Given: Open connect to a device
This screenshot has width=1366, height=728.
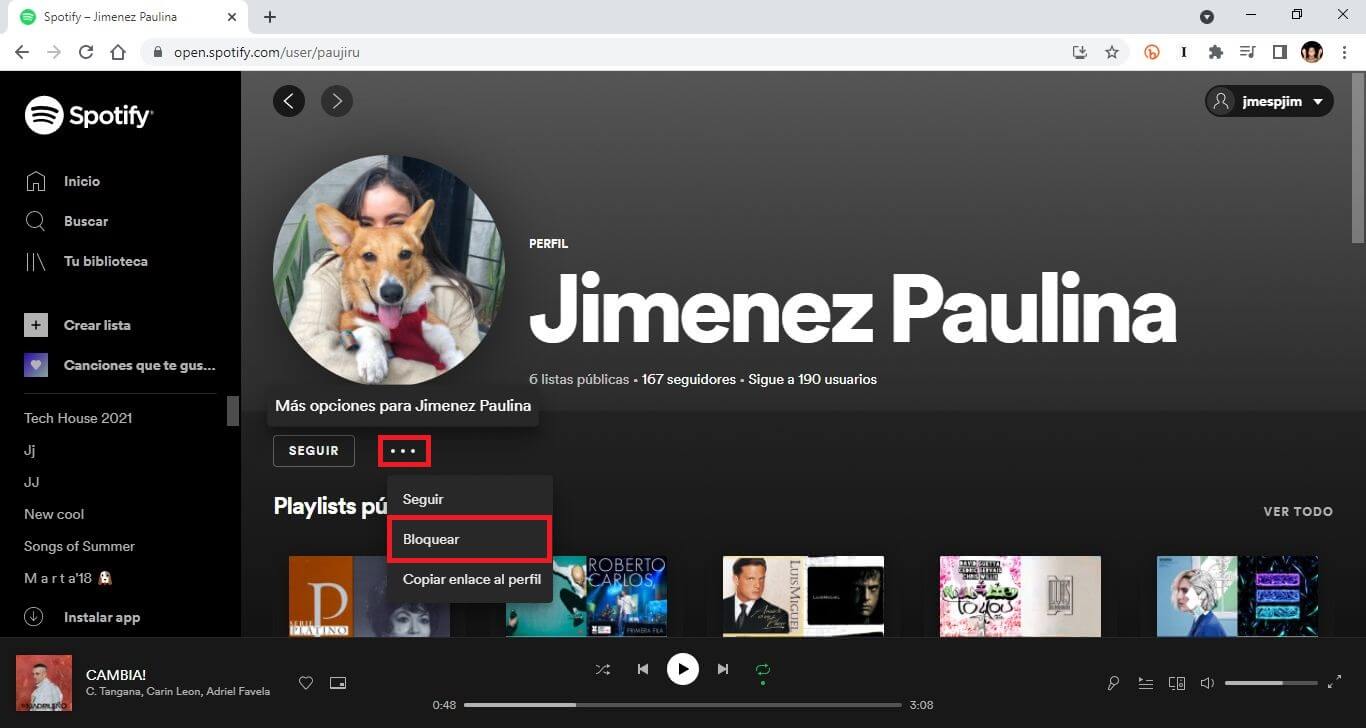Looking at the screenshot, I should (1177, 683).
